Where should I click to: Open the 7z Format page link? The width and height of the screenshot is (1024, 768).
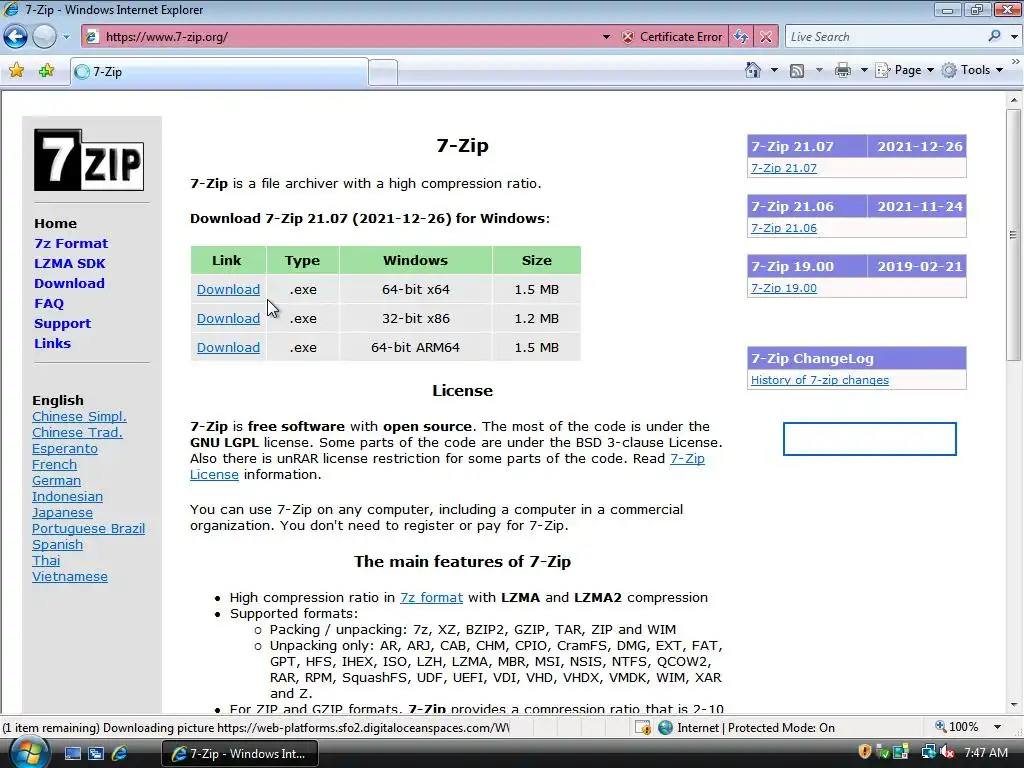[71, 244]
